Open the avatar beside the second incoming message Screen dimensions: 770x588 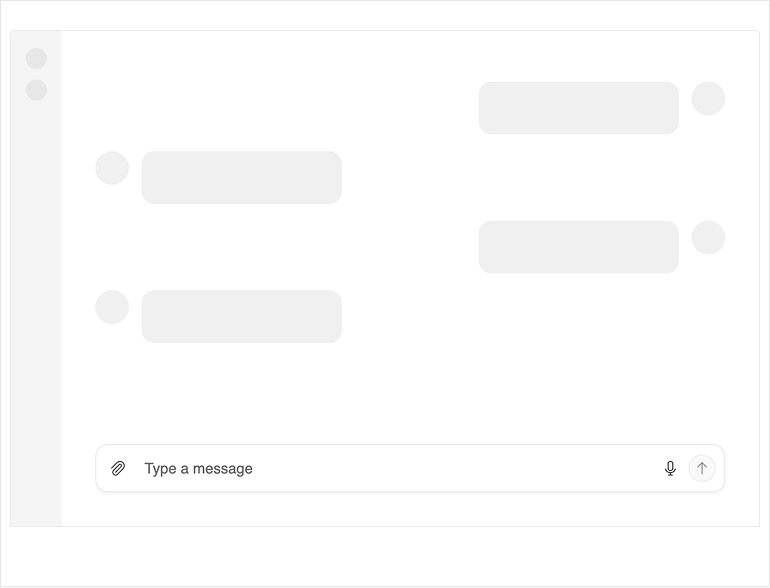point(112,307)
